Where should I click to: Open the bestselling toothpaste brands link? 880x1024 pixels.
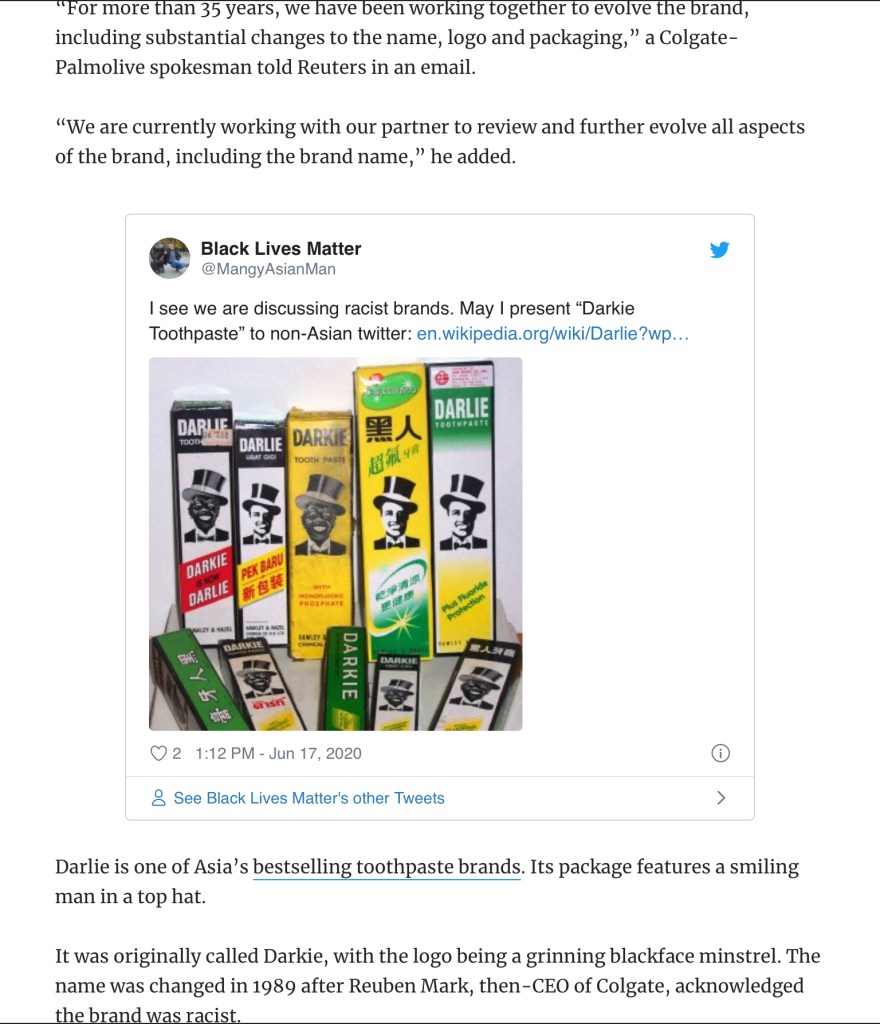(x=387, y=867)
